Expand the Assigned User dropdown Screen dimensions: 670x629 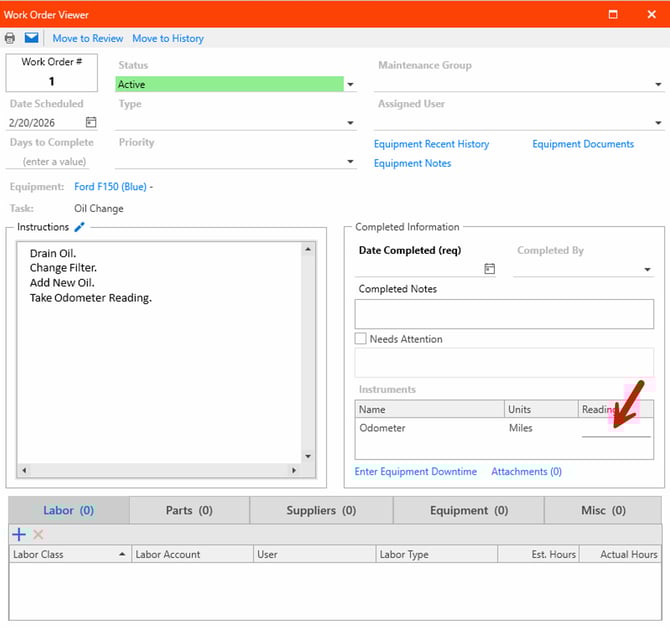point(658,123)
